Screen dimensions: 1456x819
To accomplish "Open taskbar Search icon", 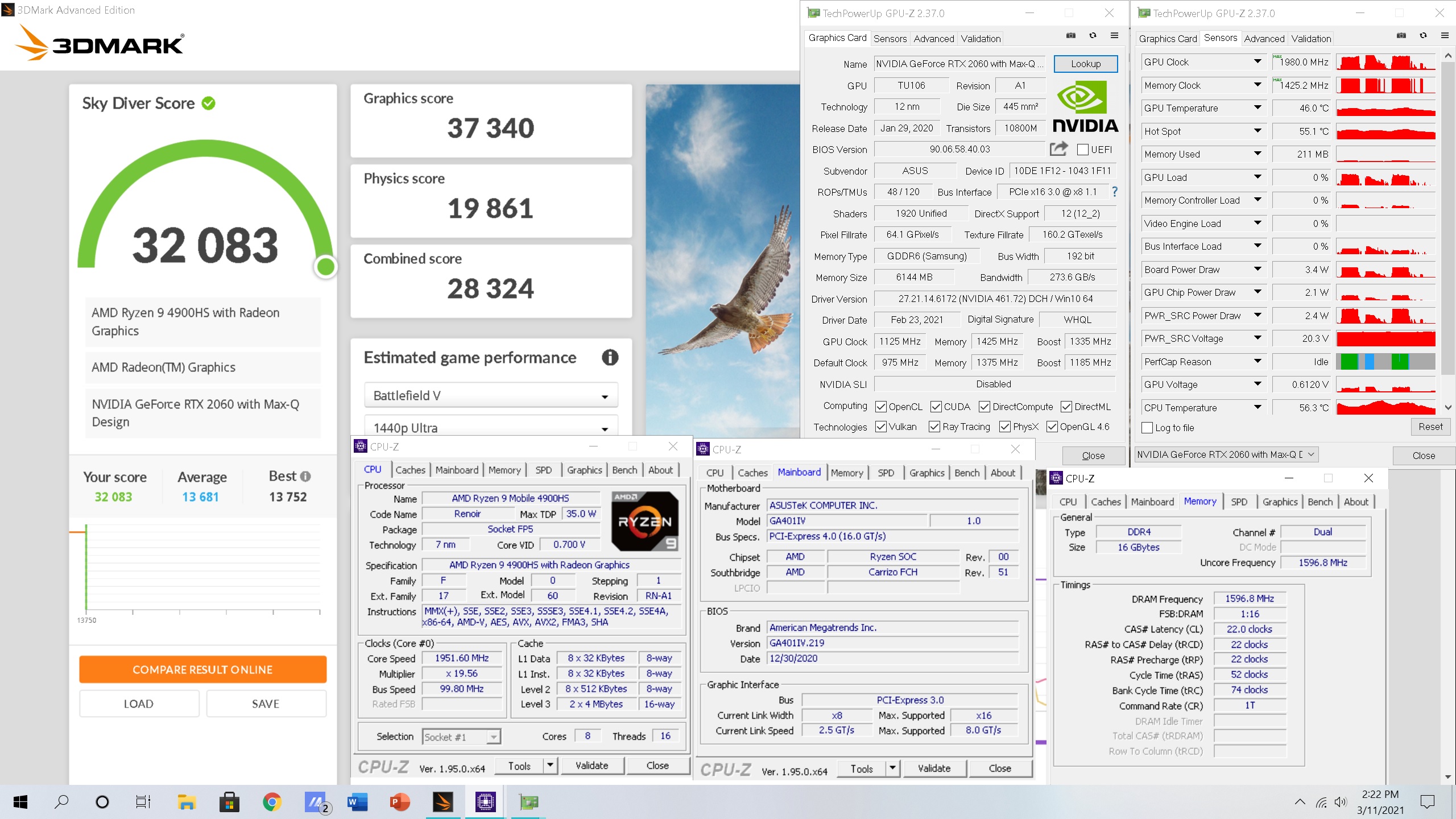I will pyautogui.click(x=61, y=802).
